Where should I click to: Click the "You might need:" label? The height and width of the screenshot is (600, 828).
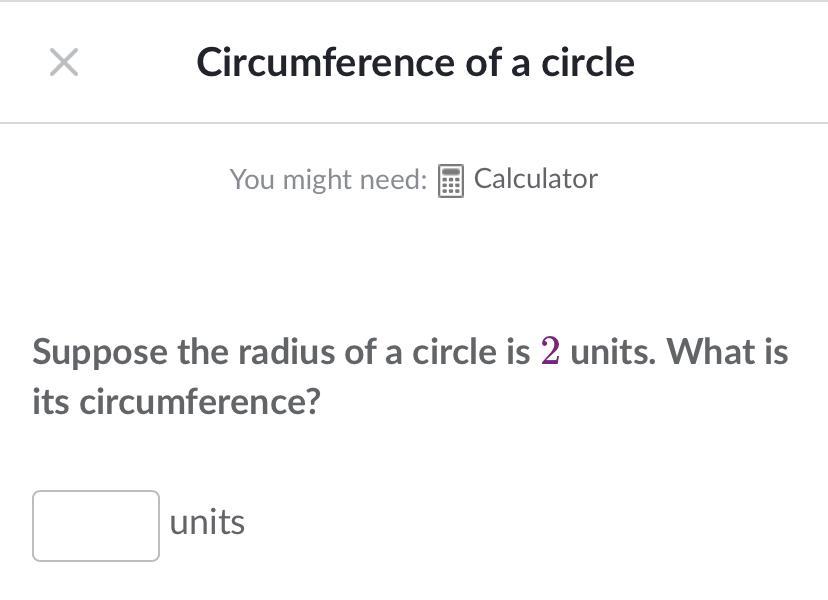(x=328, y=180)
